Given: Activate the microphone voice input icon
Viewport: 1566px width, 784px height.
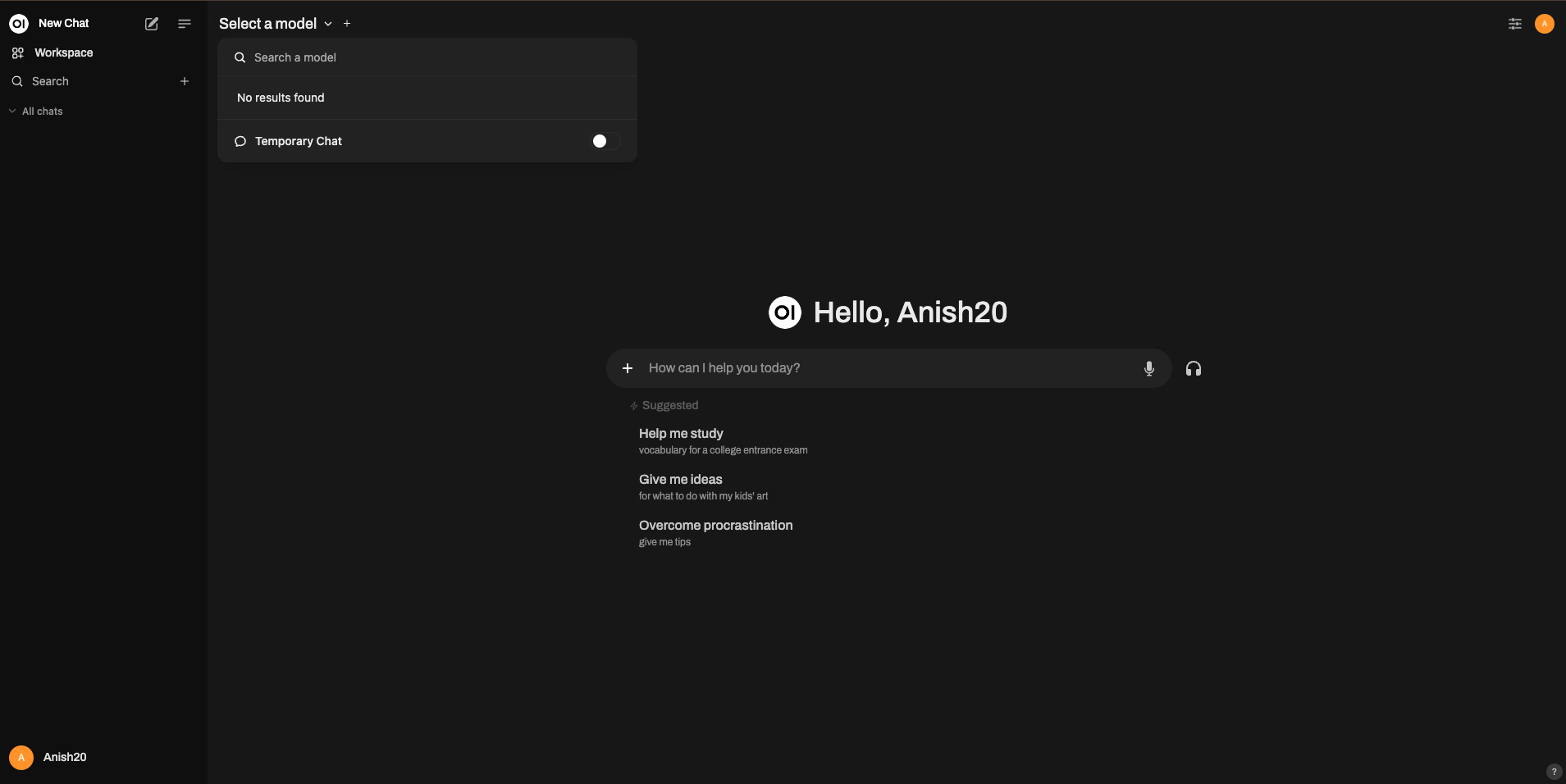Looking at the screenshot, I should click(x=1148, y=368).
